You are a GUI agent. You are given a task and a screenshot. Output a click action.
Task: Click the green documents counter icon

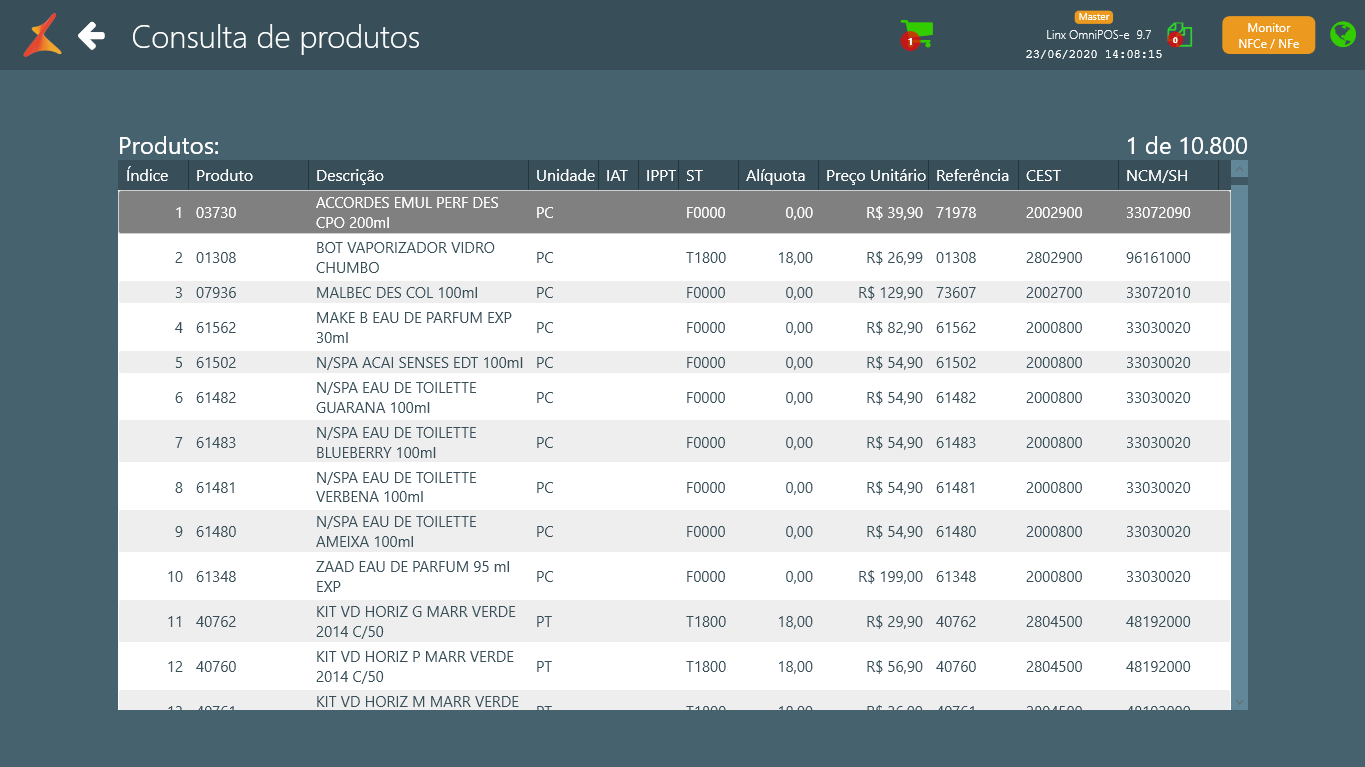click(x=1180, y=35)
